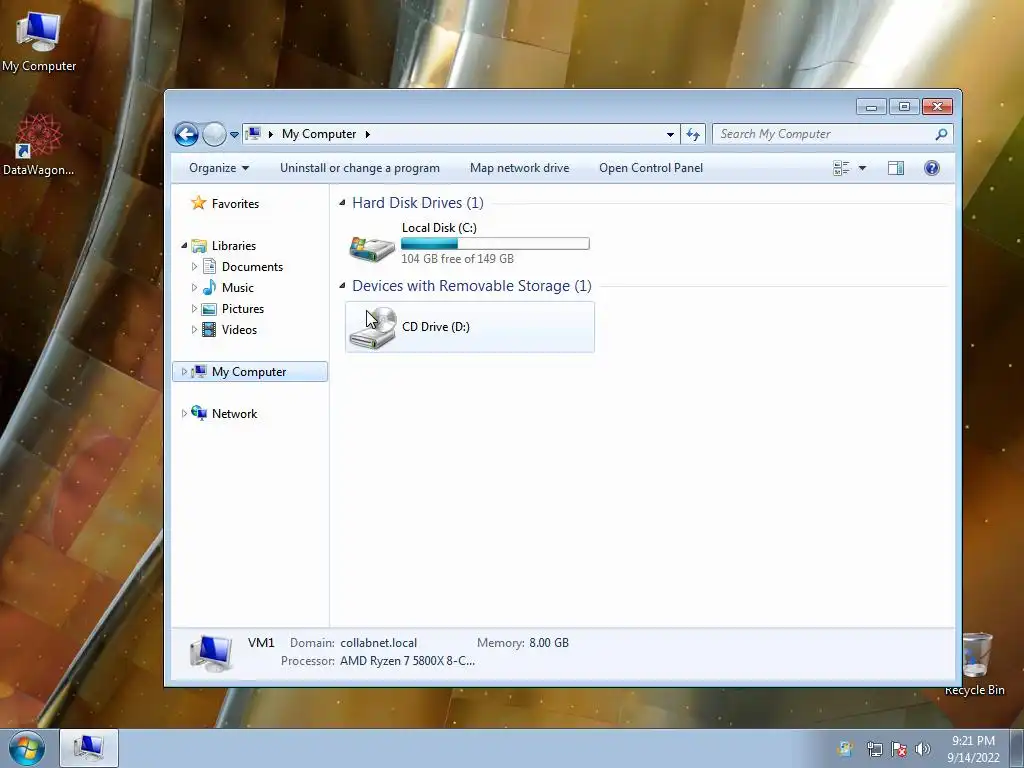Click the AMD Ryzen 7 5800X processor text
Screen dimensions: 1024x768
[x=408, y=661]
